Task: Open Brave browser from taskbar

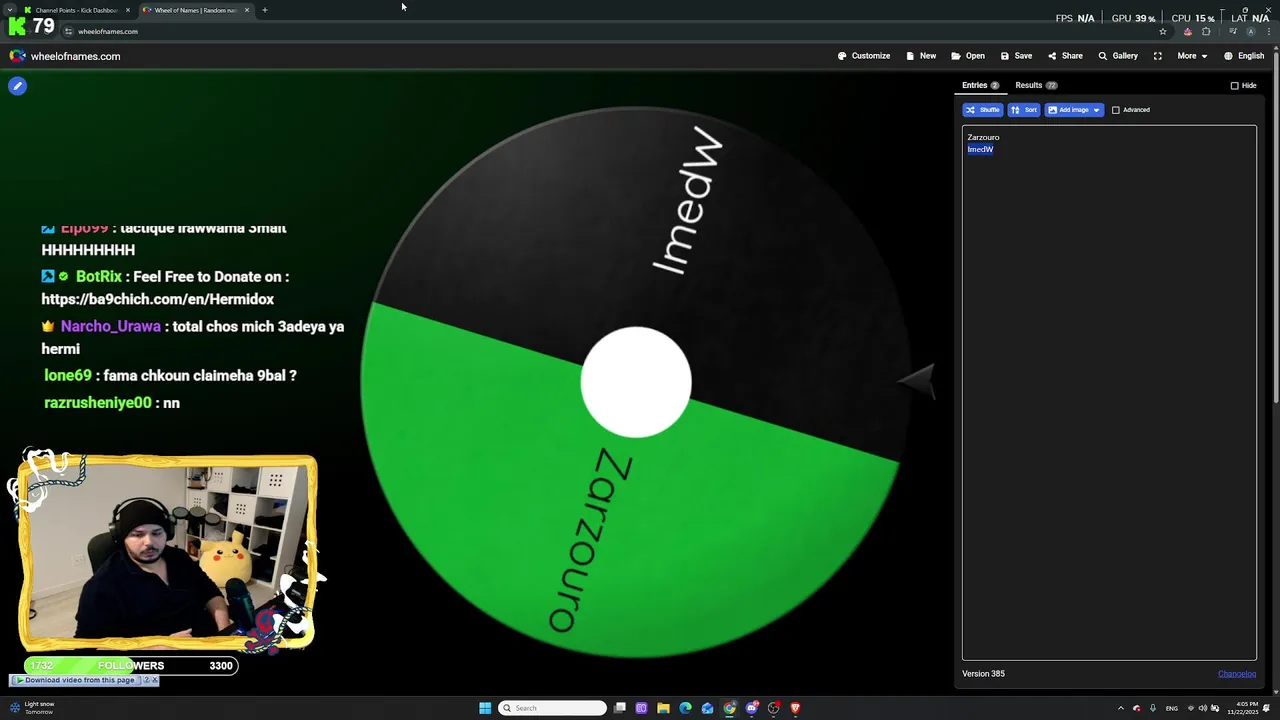Action: (795, 708)
